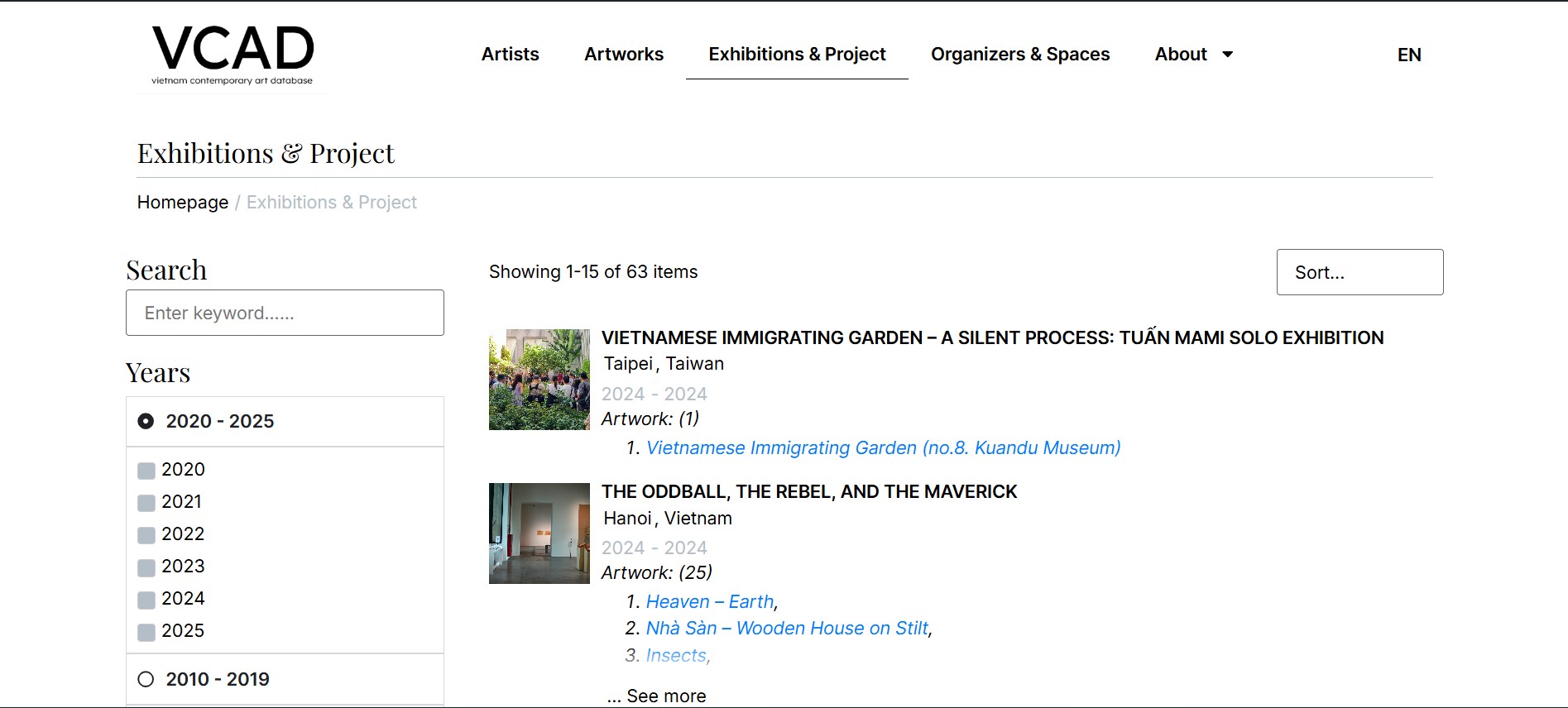Open the Sort dropdown
Screen dimensions: 1568x708
(x=1359, y=272)
